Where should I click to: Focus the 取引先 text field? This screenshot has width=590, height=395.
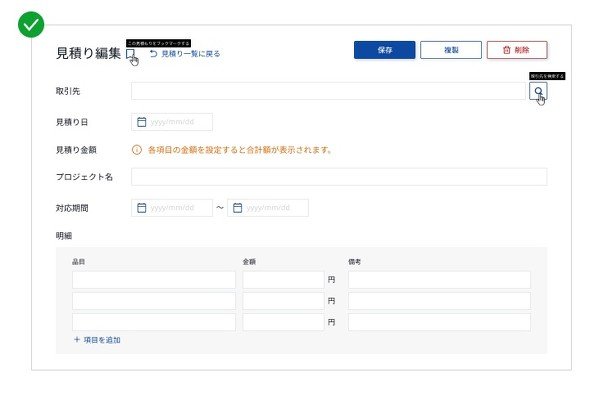click(x=328, y=91)
